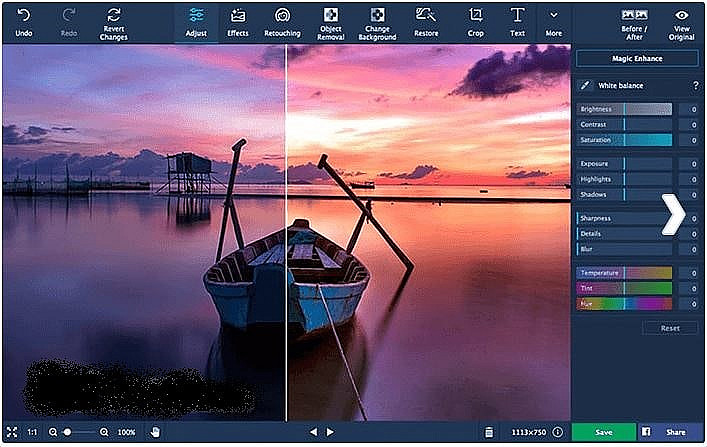Viewport: 707px width, 447px height.
Task: Open image info icon beside 1113×750
Action: coord(558,432)
